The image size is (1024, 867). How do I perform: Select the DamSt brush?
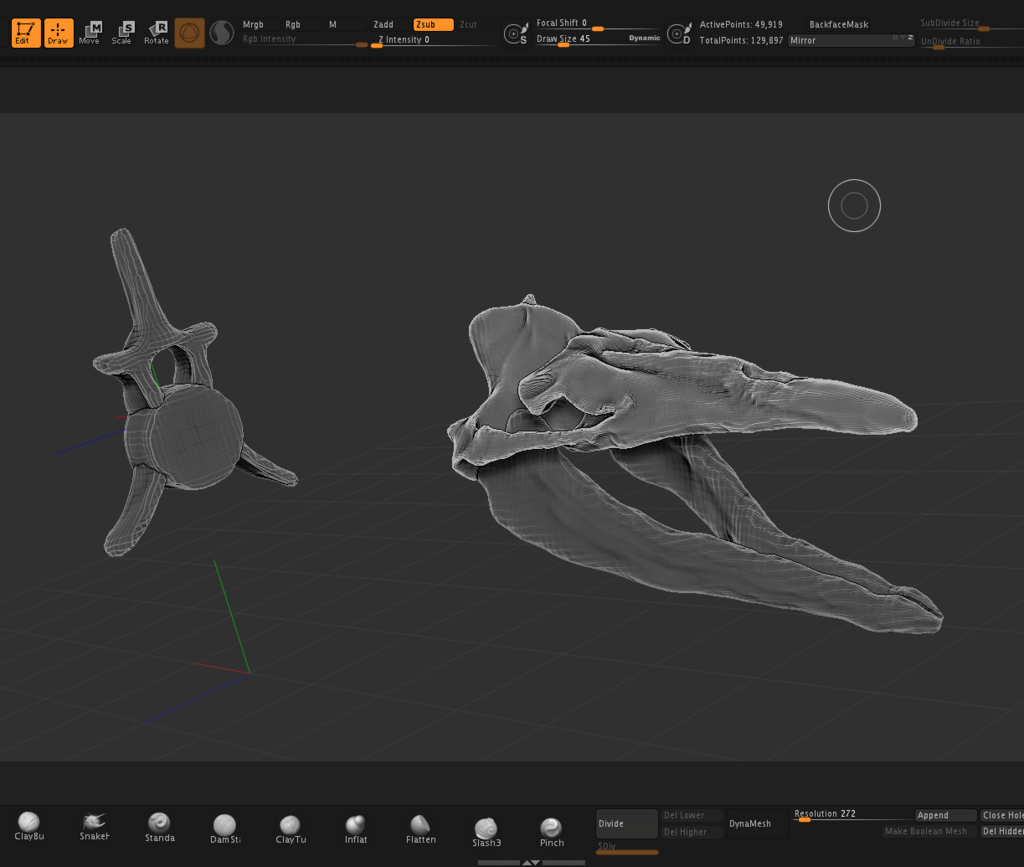pyautogui.click(x=225, y=828)
